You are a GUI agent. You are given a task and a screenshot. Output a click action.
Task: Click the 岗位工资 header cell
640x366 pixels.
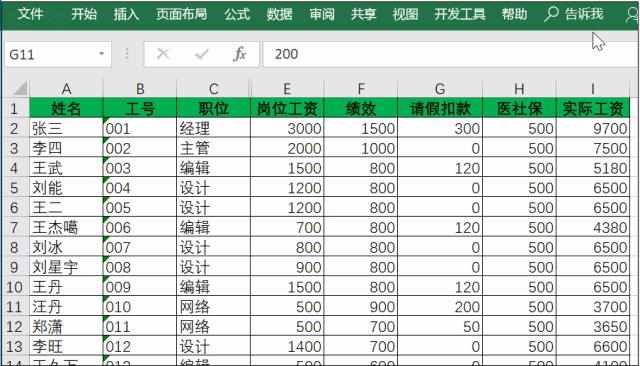tap(287, 108)
